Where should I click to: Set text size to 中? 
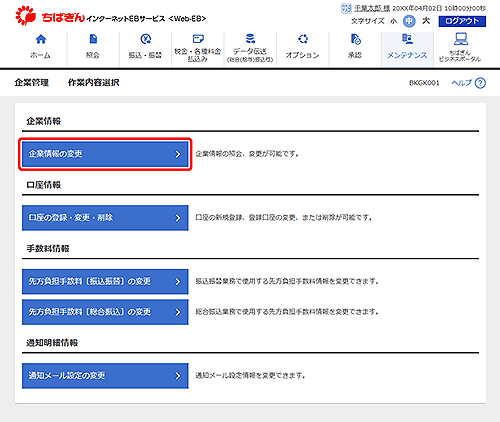pyautogui.click(x=409, y=21)
